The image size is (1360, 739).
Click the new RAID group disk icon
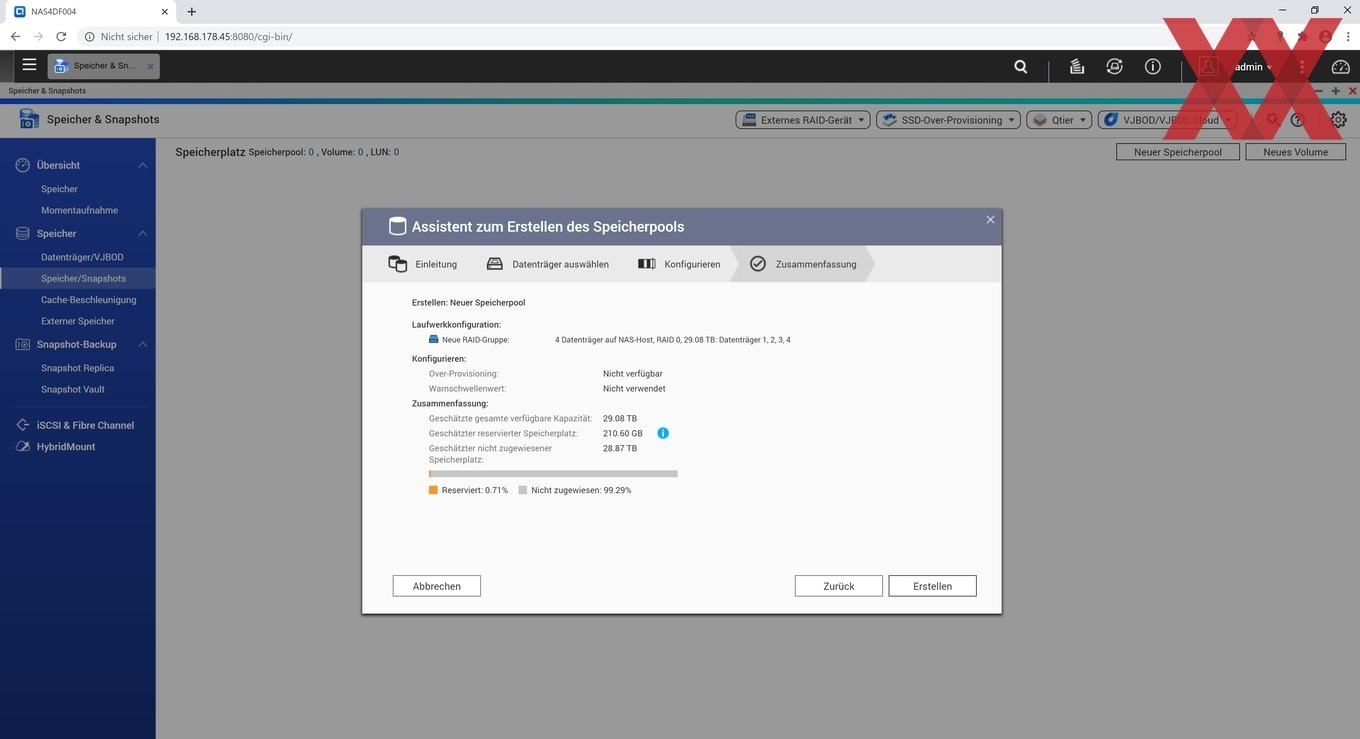click(434, 339)
